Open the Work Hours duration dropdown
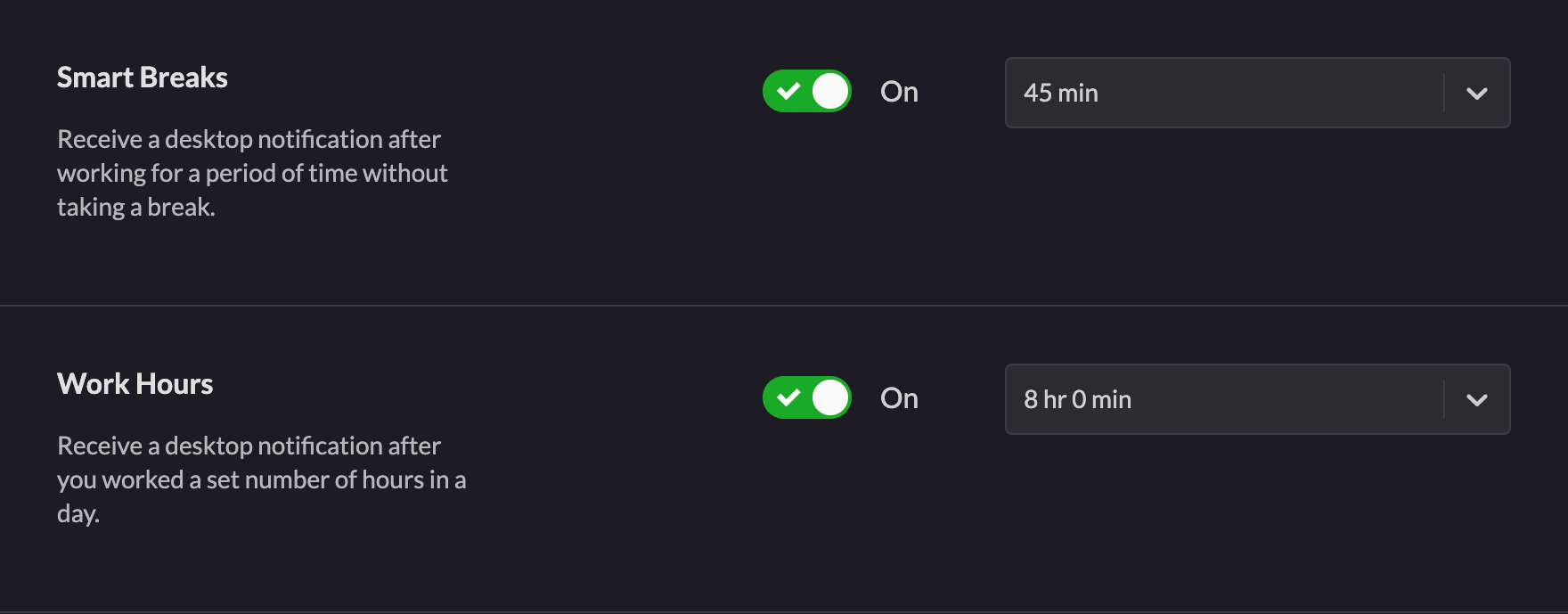Viewport: 1568px width, 614px height. point(1256,399)
